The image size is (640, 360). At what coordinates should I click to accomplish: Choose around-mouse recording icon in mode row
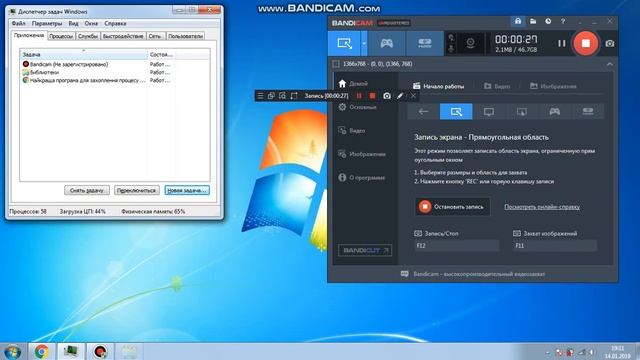pos(522,111)
